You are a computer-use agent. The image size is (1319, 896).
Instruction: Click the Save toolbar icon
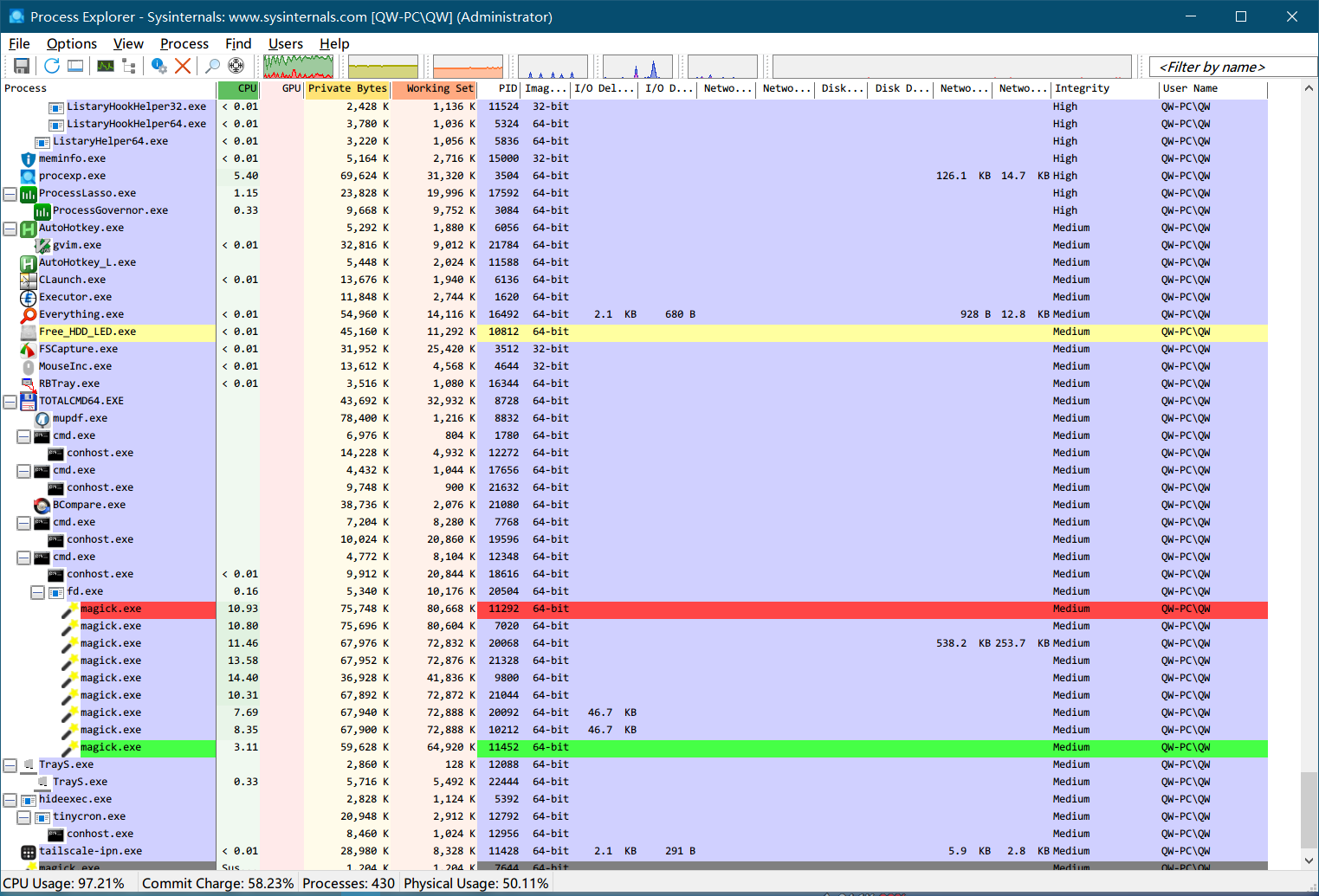[22, 66]
